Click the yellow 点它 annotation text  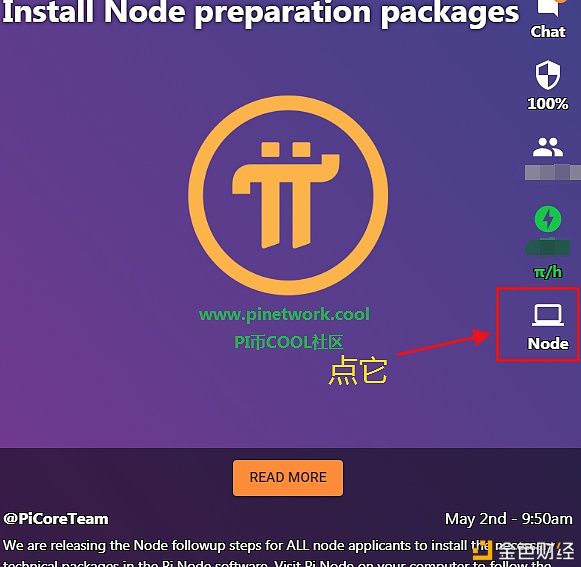coord(358,370)
